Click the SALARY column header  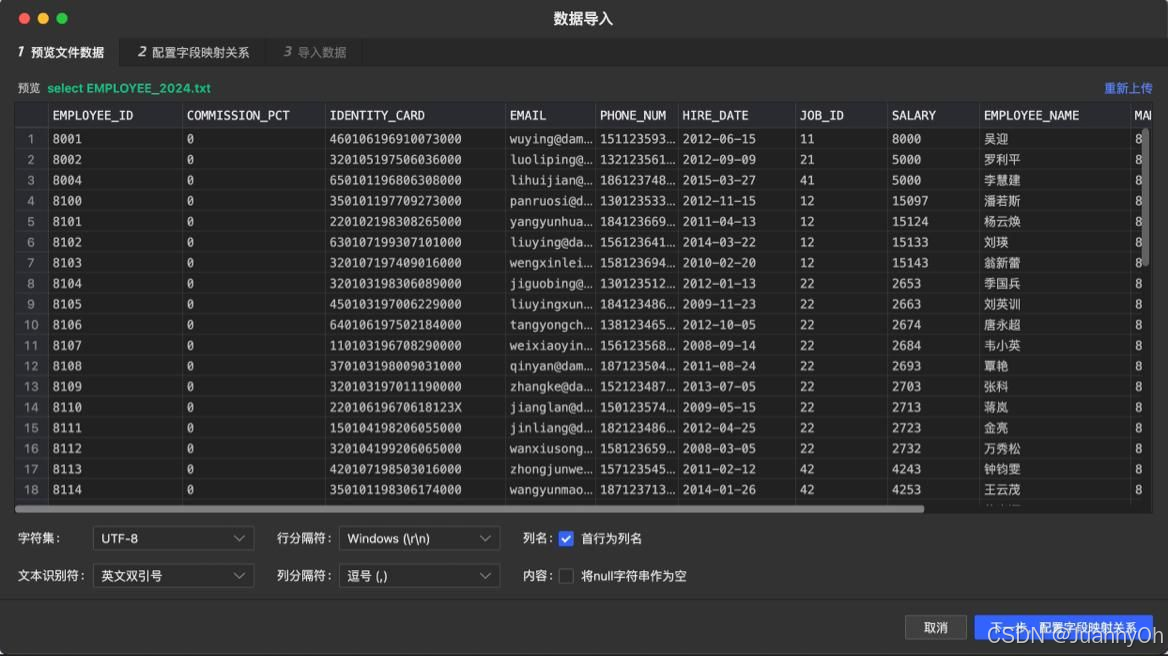tap(913, 115)
